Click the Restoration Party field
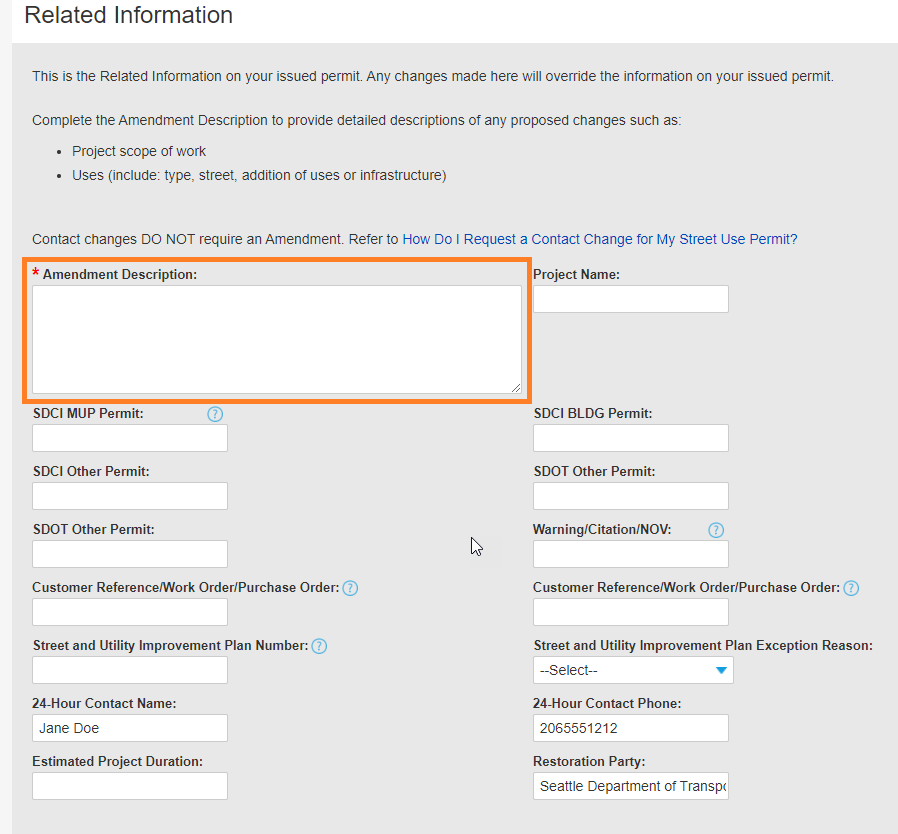Image resolution: width=898 pixels, height=834 pixels. (x=630, y=786)
